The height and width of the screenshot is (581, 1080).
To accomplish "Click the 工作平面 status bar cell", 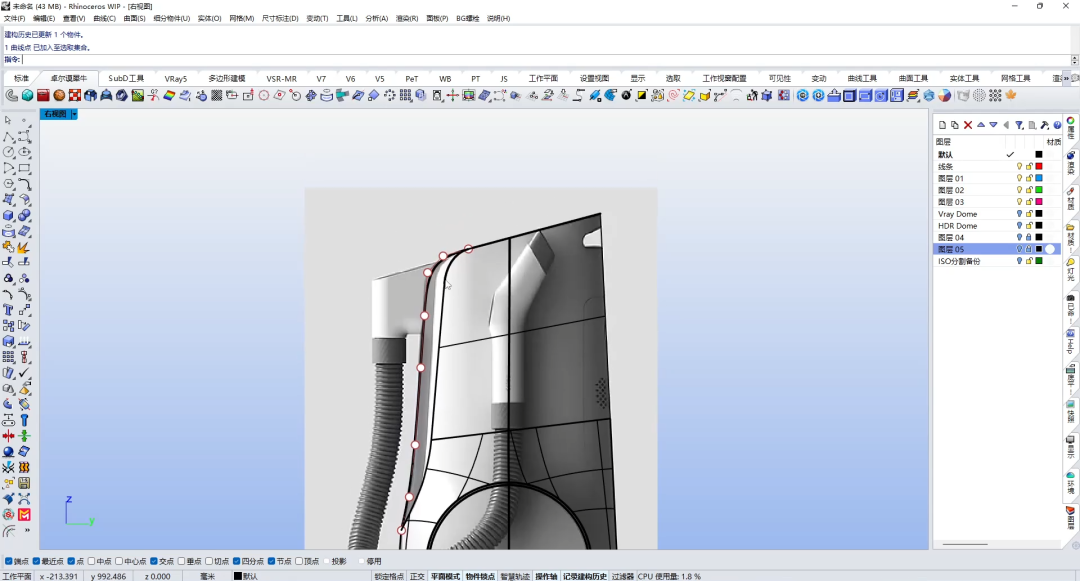I will [17, 576].
